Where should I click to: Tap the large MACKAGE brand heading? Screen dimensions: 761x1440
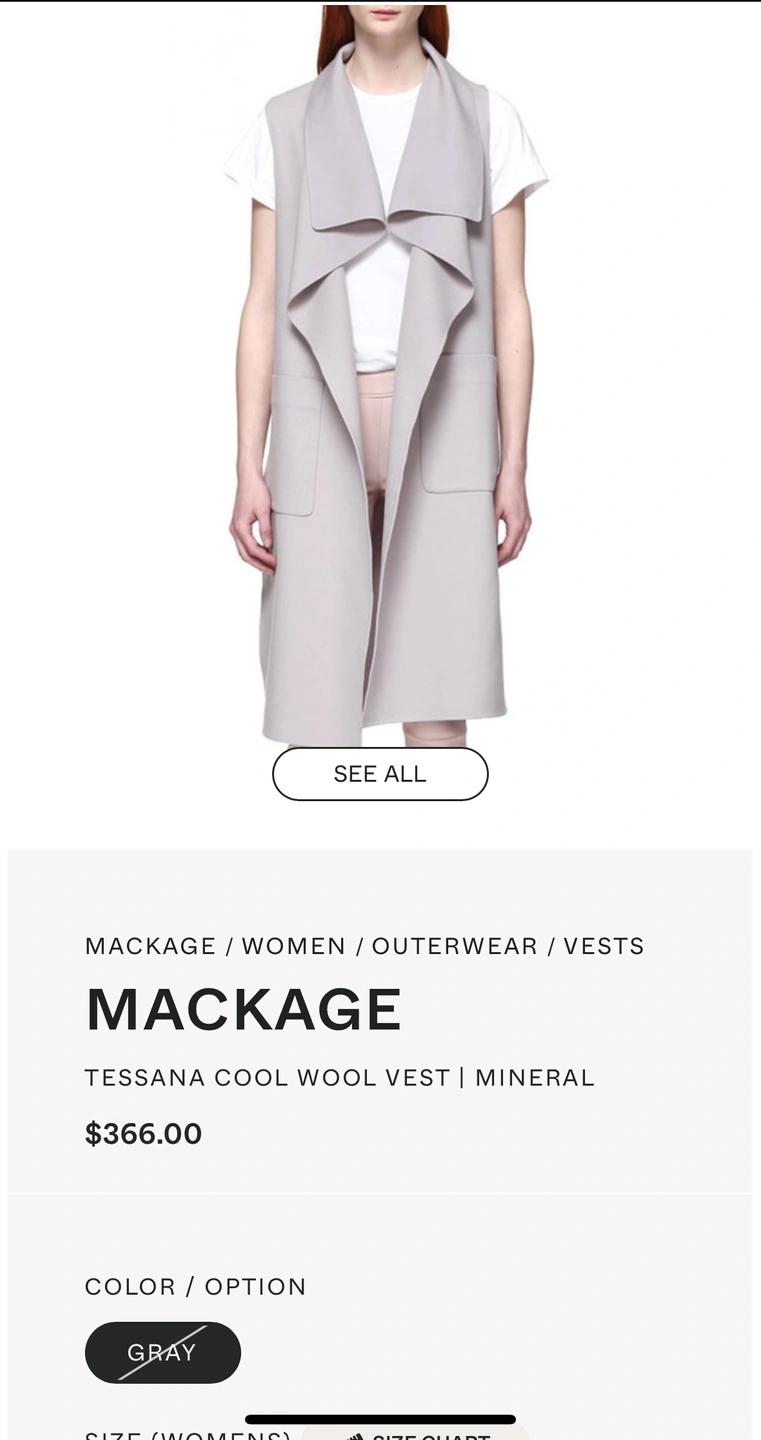[244, 1010]
